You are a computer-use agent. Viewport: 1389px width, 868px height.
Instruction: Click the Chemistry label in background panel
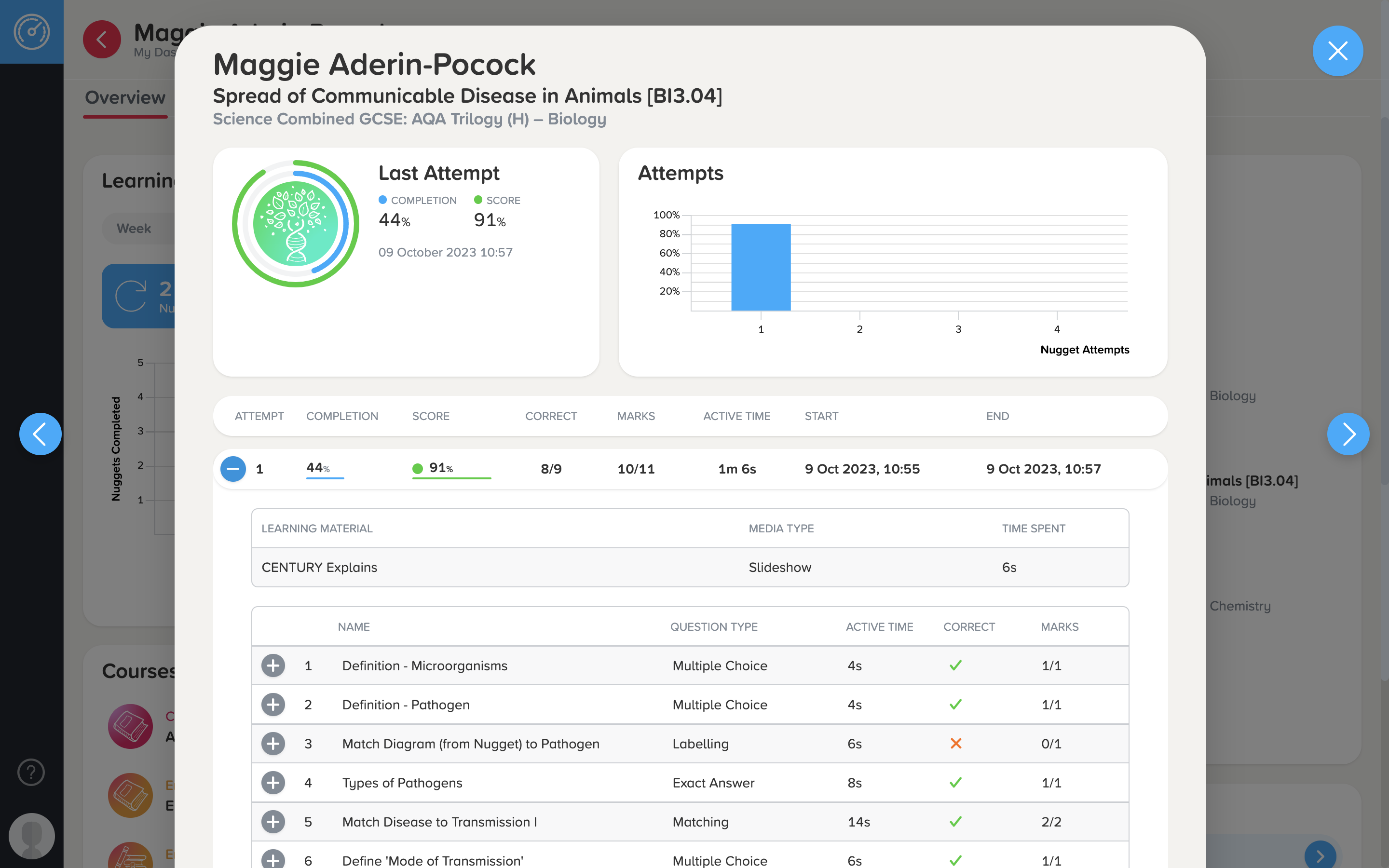tap(1240, 606)
